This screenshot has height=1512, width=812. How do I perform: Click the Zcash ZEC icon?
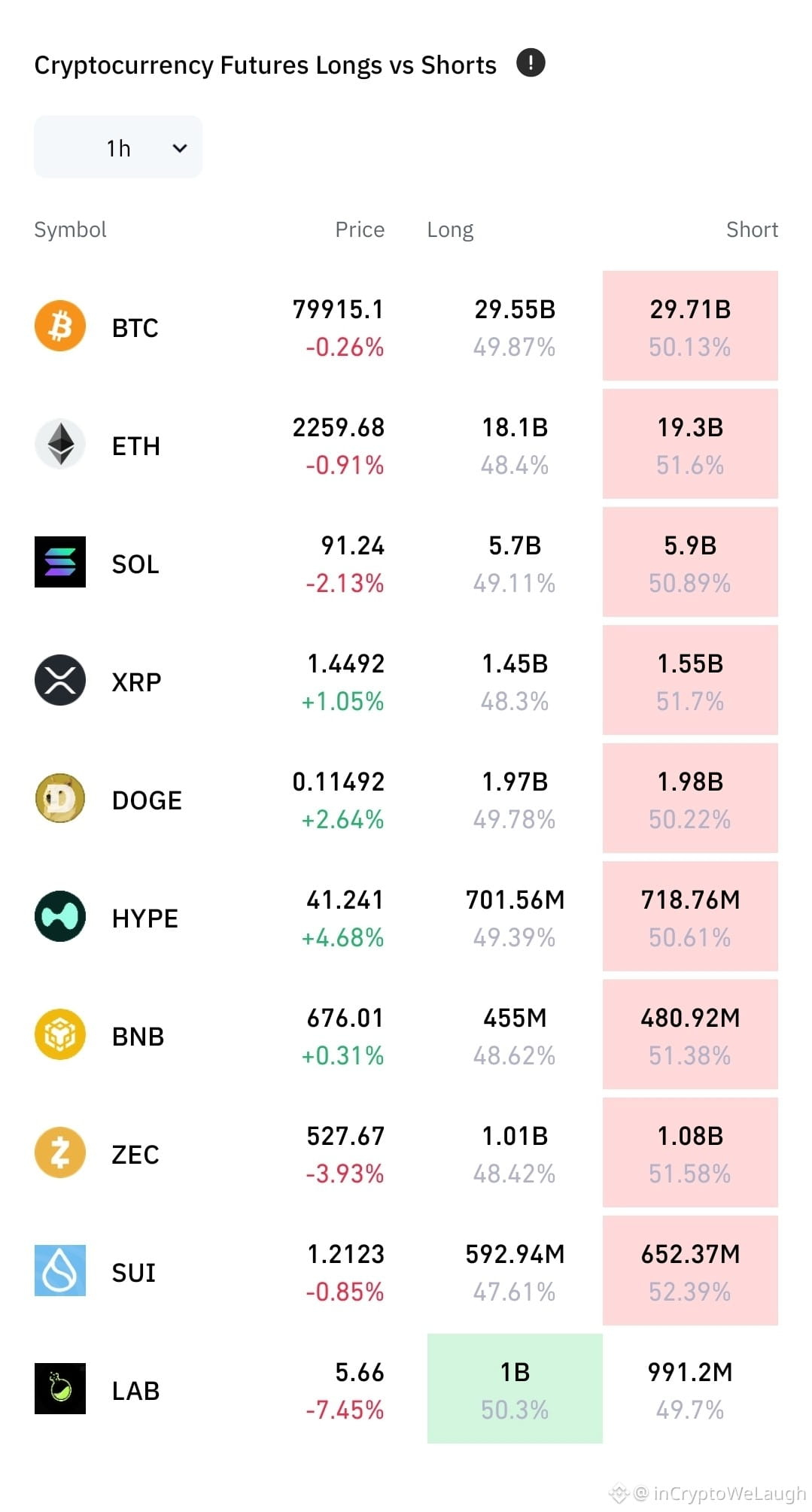pos(60,1152)
